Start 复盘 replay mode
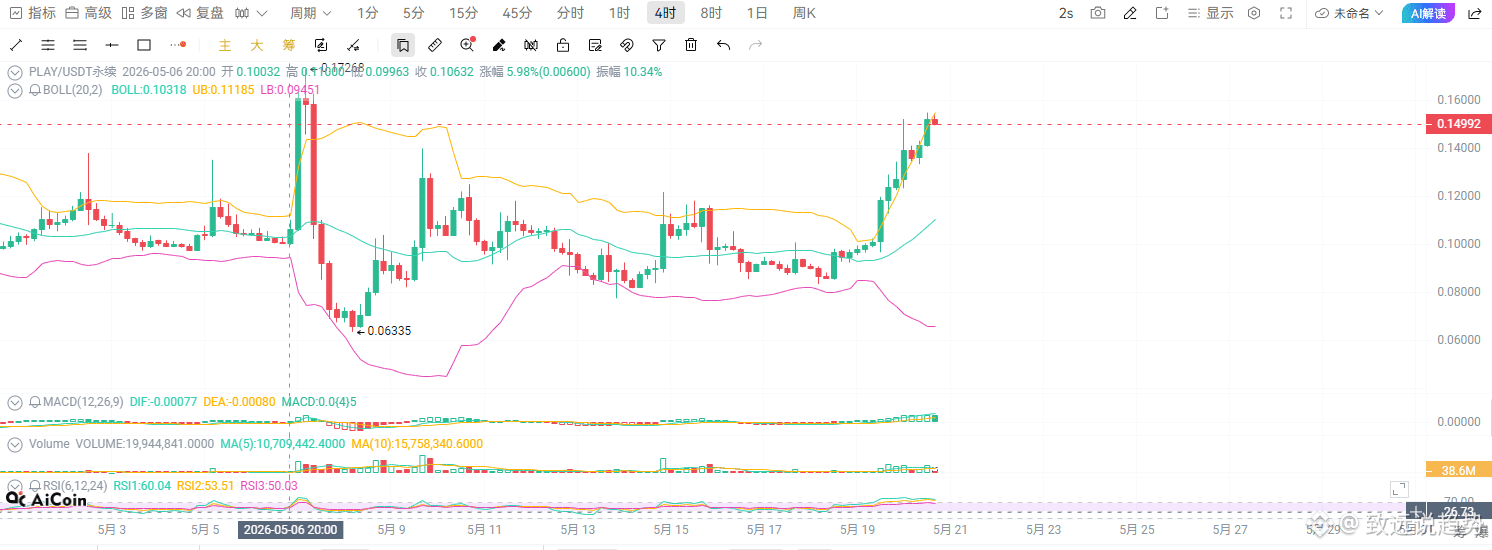 point(200,13)
